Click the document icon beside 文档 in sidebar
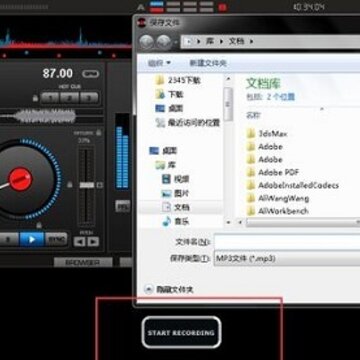 coord(166,207)
